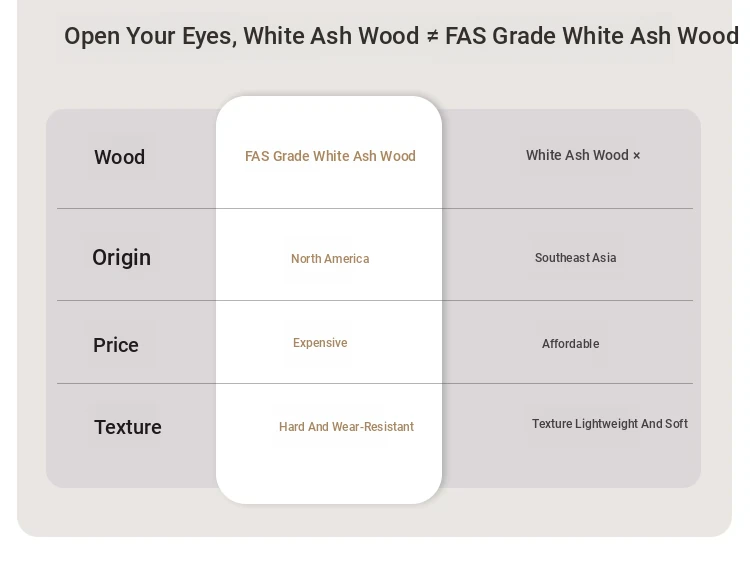
Task: Select the 'Southeast Asia' origin cell
Action: tap(575, 258)
